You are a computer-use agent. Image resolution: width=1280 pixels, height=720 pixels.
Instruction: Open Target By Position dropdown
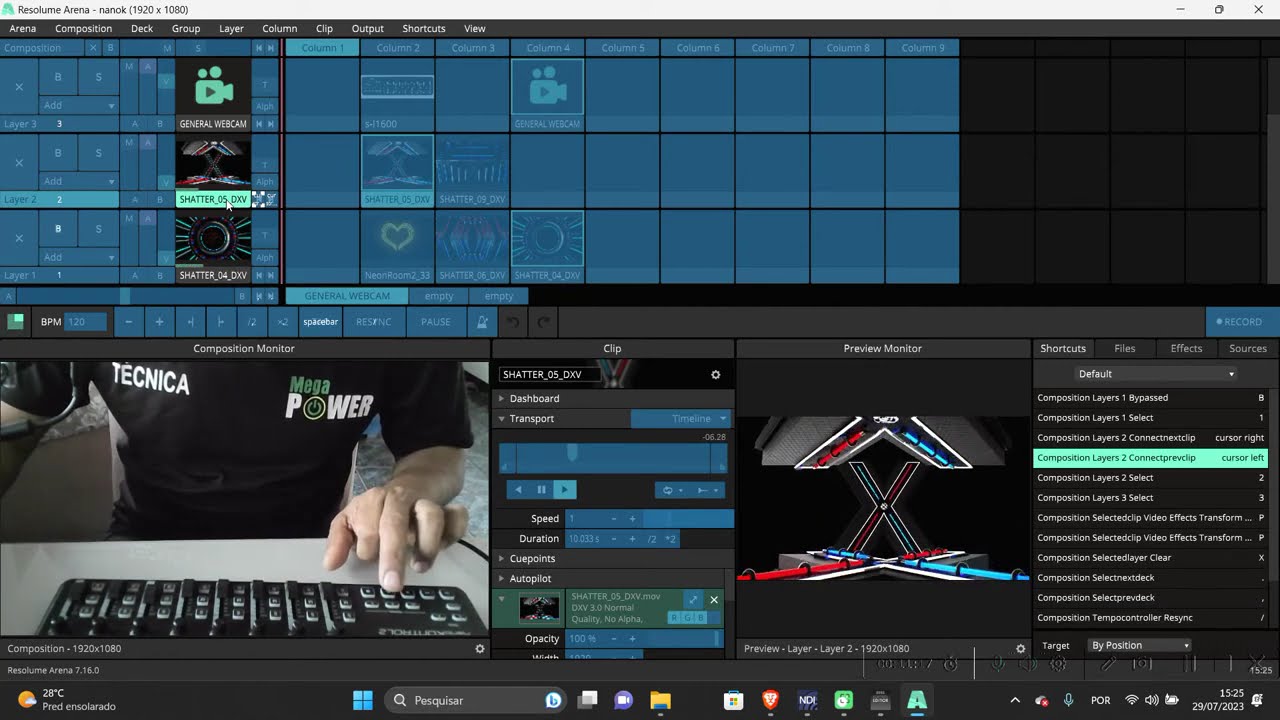point(1140,646)
